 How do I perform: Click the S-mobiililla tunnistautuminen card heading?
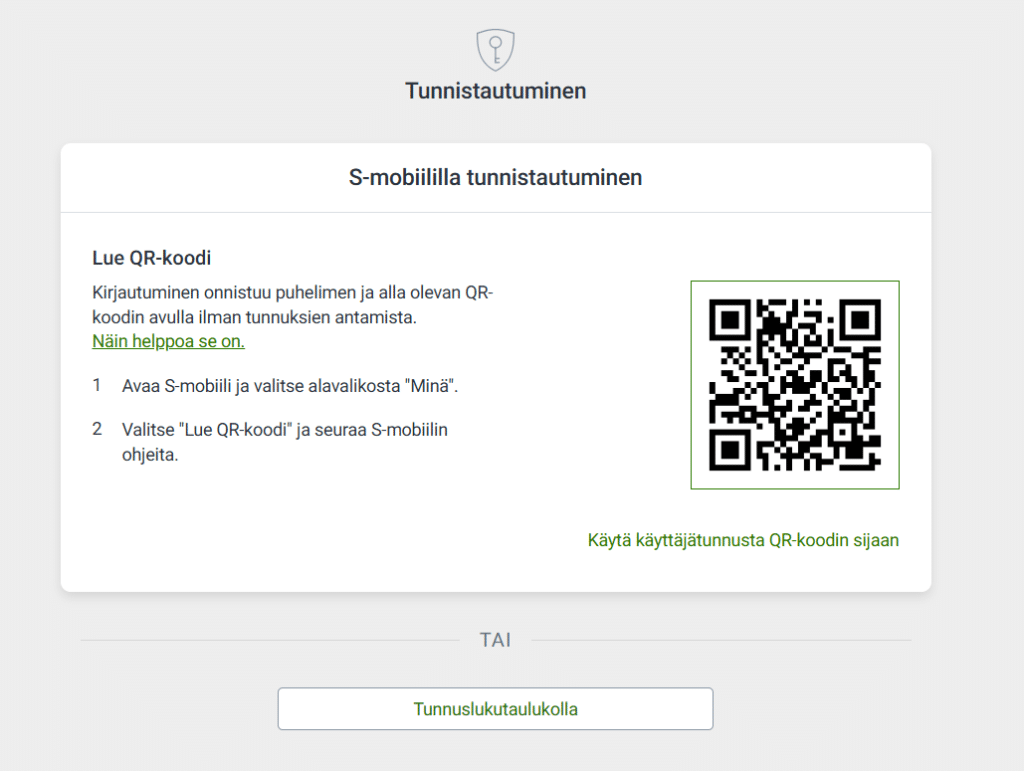495,178
